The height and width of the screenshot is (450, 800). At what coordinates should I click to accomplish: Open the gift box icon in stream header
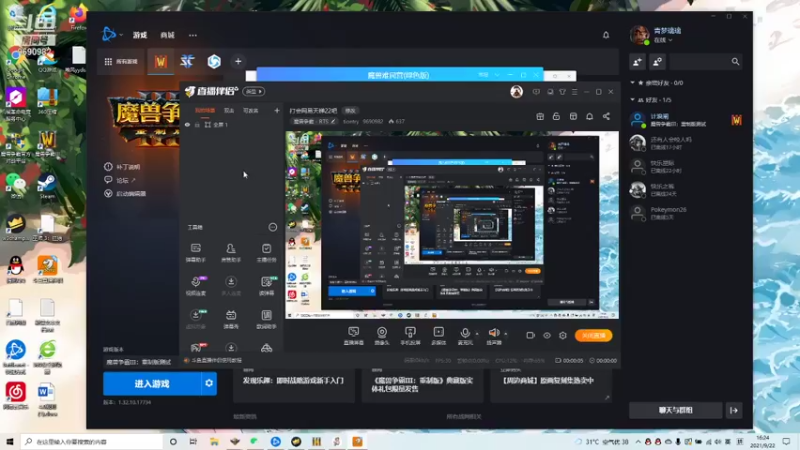pos(540,116)
